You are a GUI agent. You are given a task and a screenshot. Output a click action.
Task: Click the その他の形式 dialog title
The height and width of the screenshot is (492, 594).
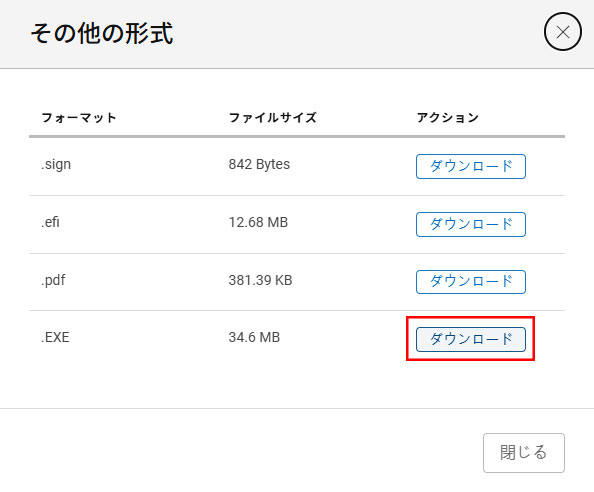coord(102,33)
